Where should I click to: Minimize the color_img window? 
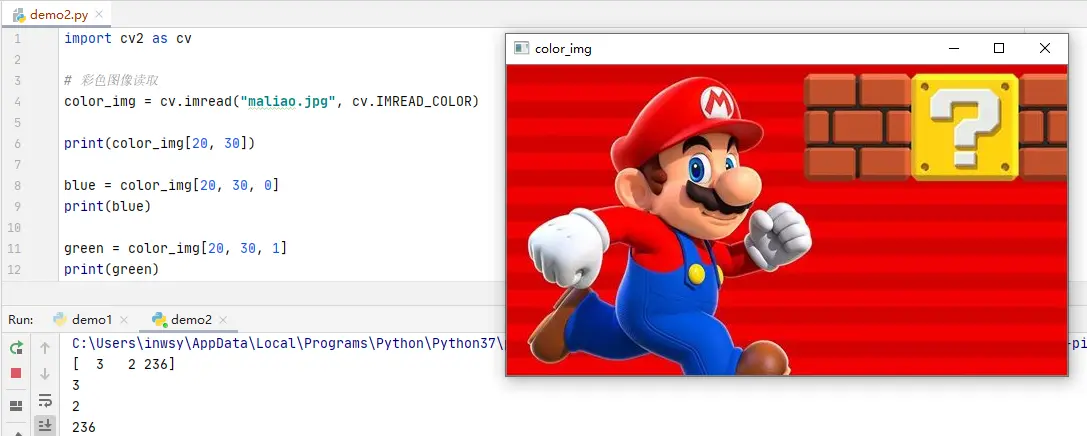[x=954, y=48]
